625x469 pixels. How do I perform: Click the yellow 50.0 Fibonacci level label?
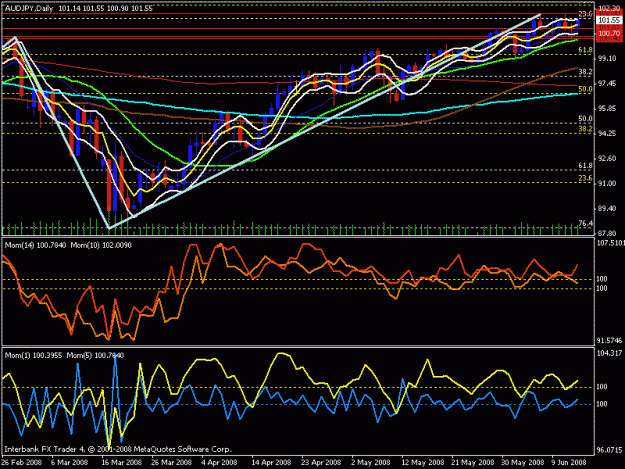coord(586,89)
